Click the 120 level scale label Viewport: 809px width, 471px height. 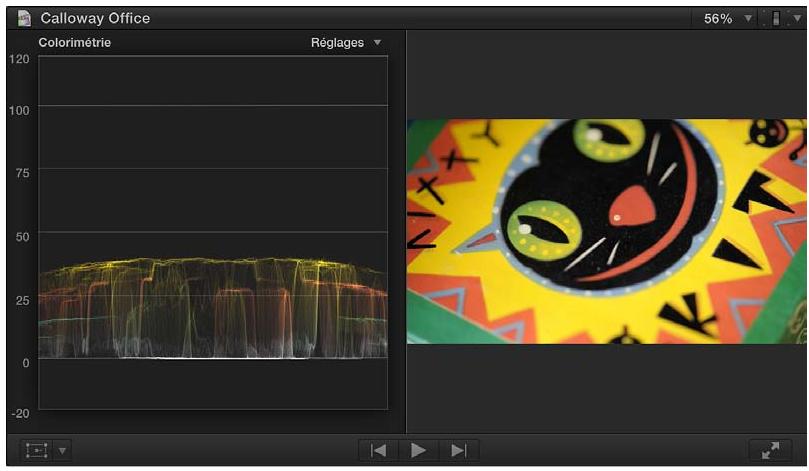pos(19,59)
